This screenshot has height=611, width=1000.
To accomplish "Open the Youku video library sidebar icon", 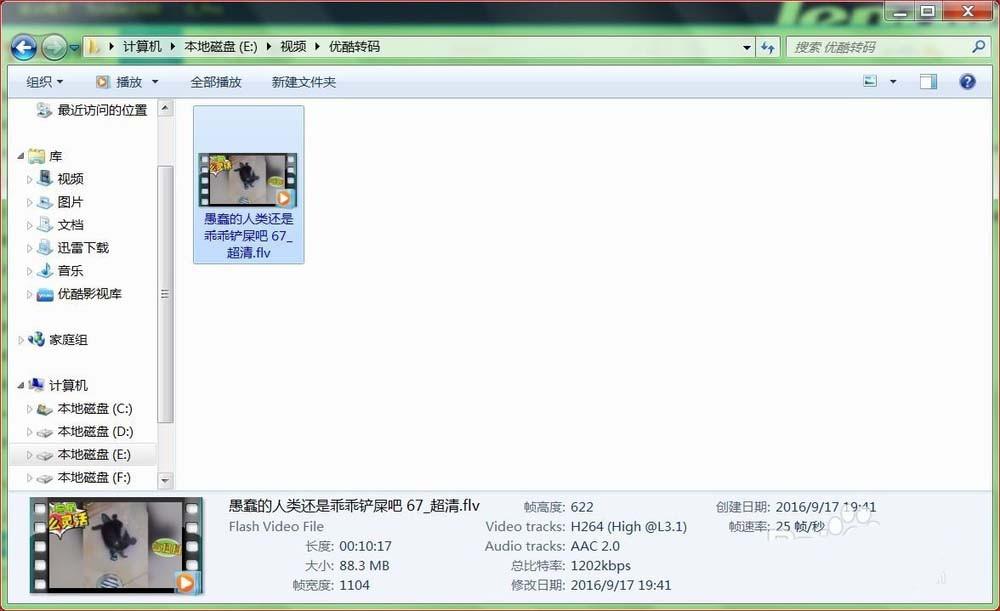I will [x=44, y=293].
